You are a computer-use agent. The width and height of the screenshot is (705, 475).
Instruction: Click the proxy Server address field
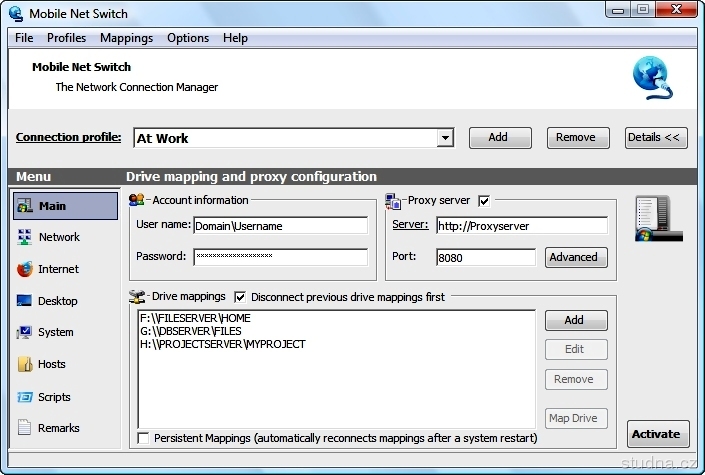click(522, 226)
